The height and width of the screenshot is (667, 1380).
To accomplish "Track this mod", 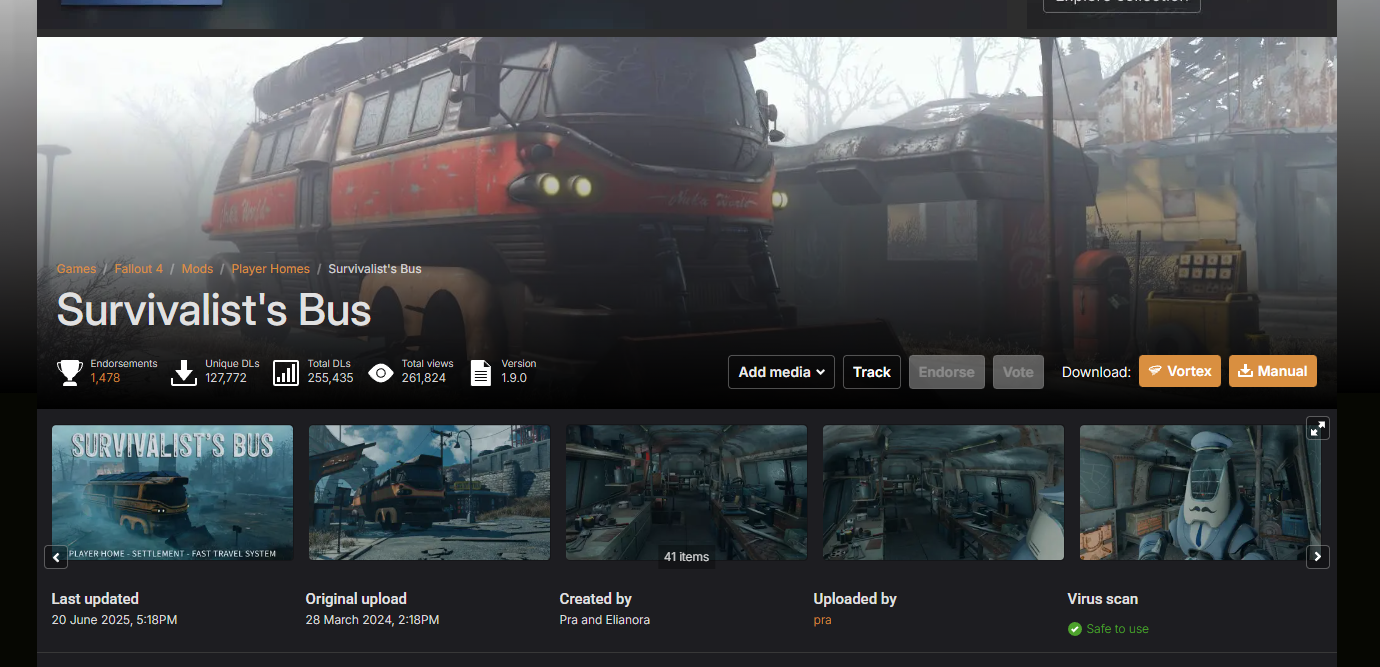I will point(872,372).
